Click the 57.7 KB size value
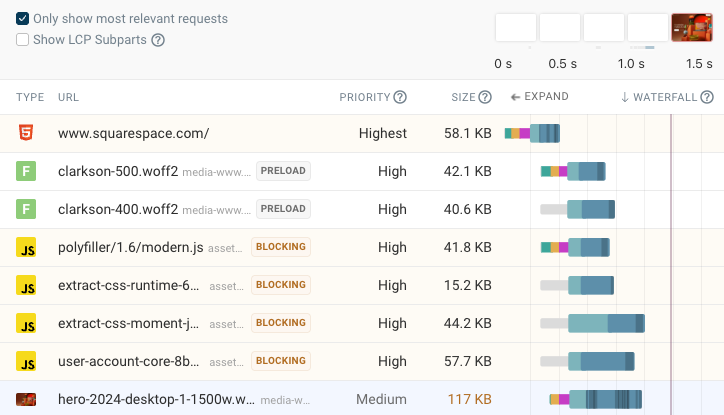724x415 pixels. tap(468, 361)
